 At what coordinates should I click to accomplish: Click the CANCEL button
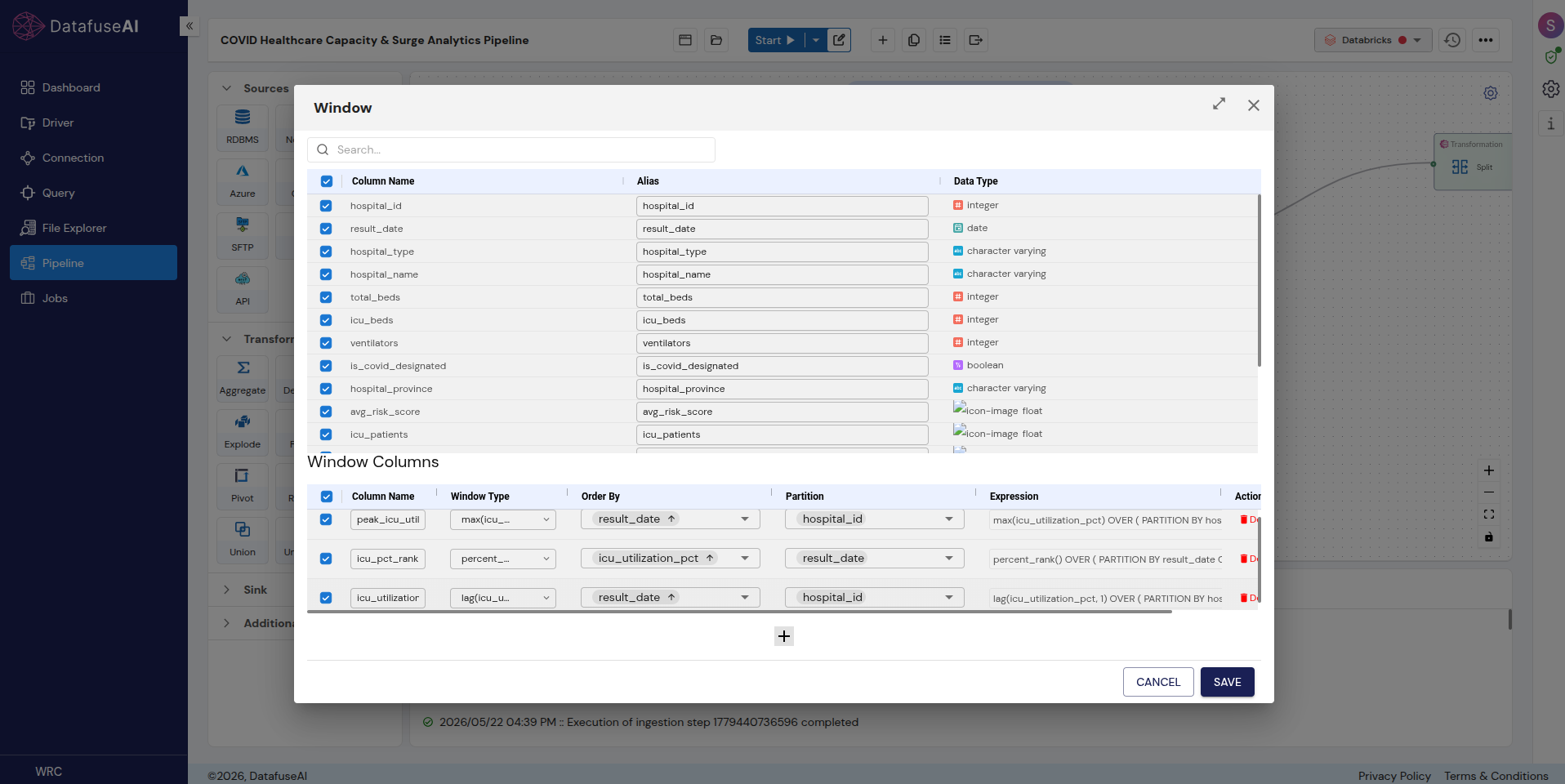pyautogui.click(x=1158, y=682)
